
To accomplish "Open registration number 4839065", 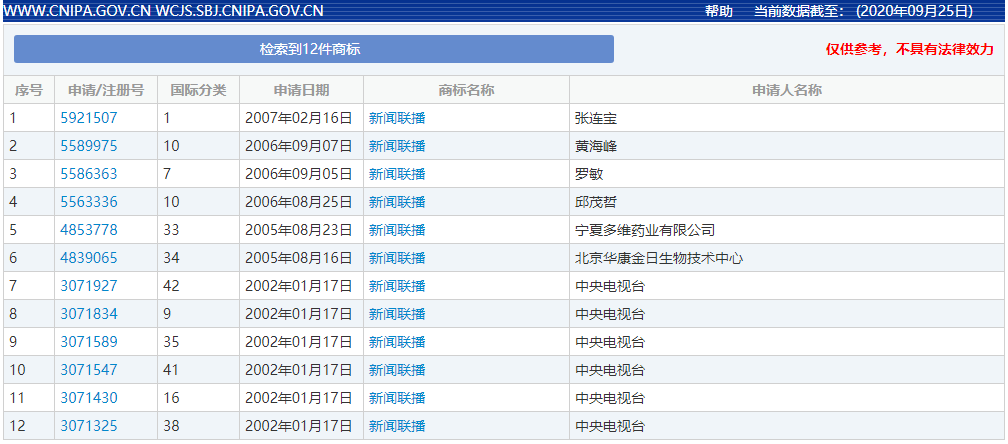I will click(89, 258).
